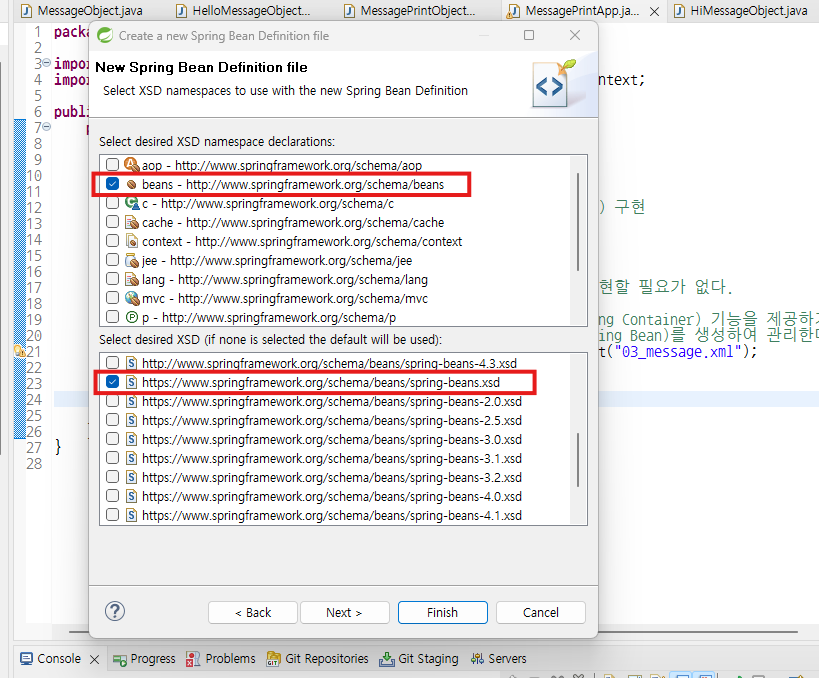Switch to MessagePrintObject editor tab
Screen dimensions: 819x678
410,10
